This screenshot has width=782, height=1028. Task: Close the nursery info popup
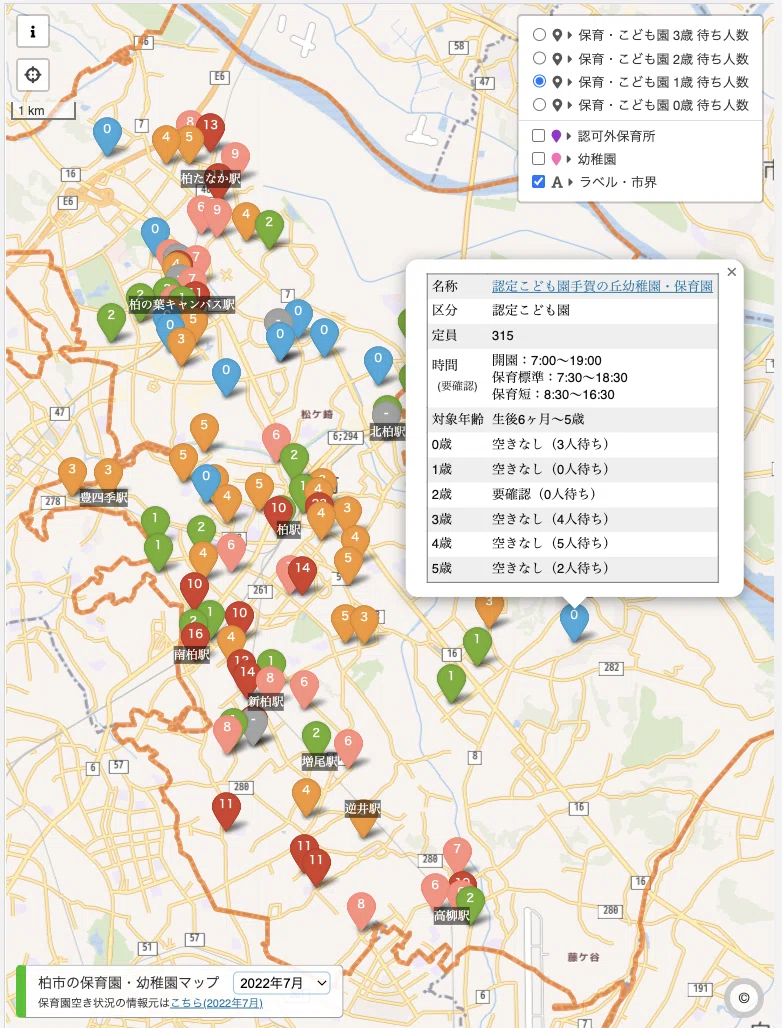732,272
